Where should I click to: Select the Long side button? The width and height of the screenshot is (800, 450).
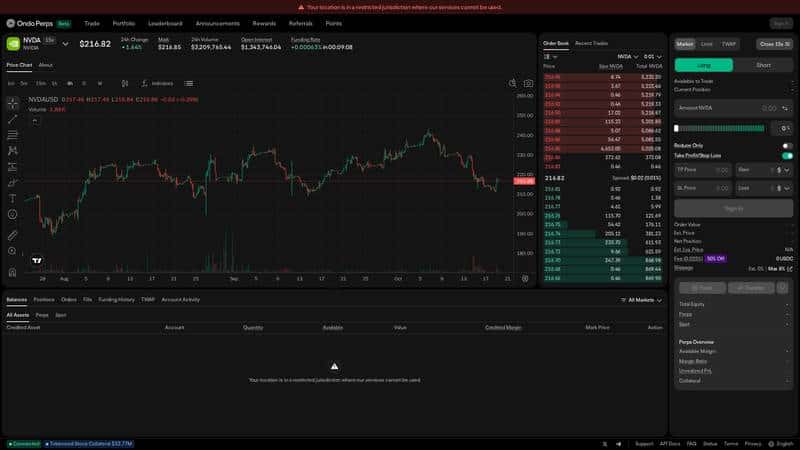[x=704, y=65]
